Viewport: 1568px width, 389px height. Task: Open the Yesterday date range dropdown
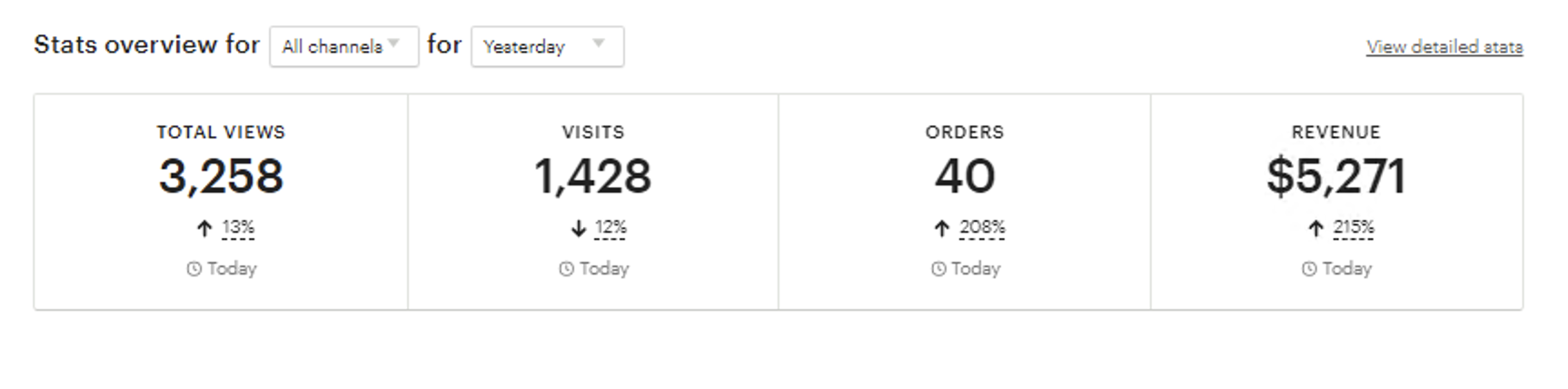click(547, 46)
